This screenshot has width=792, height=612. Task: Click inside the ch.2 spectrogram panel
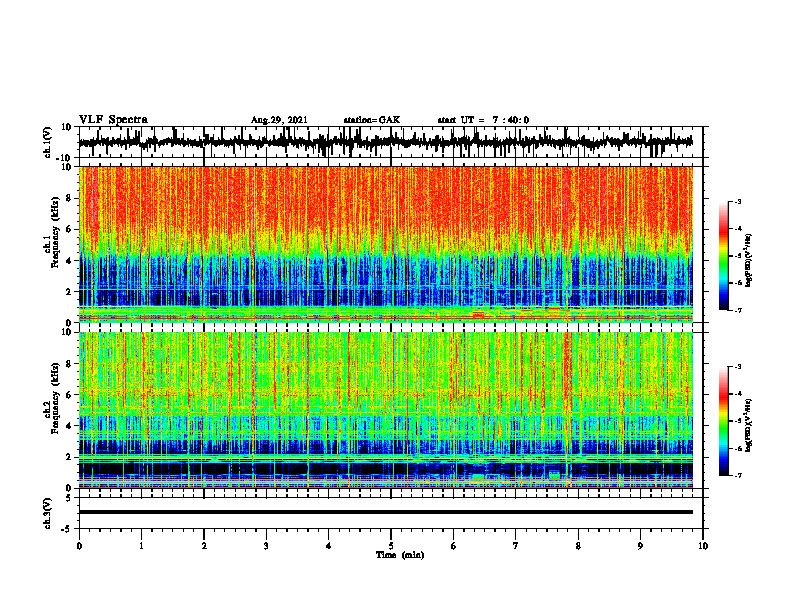tap(386, 410)
